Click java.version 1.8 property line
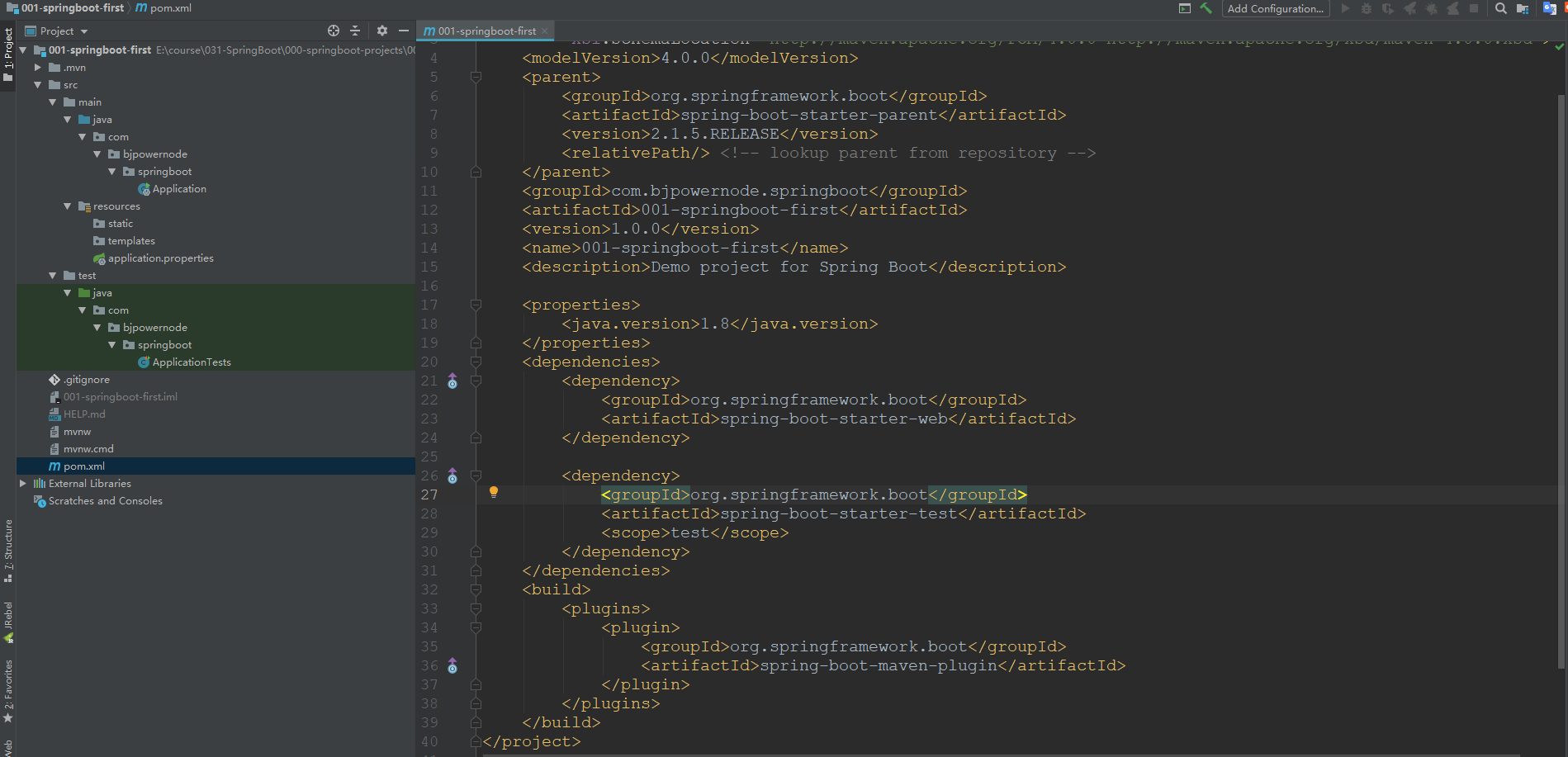This screenshot has width=1568, height=757. 720,324
